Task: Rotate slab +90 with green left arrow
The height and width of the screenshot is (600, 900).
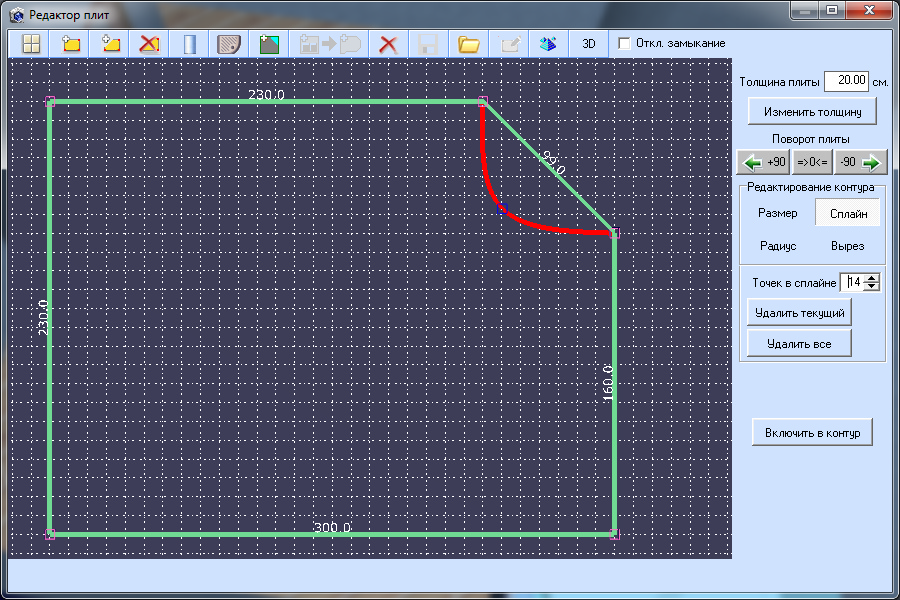Action: click(x=762, y=162)
